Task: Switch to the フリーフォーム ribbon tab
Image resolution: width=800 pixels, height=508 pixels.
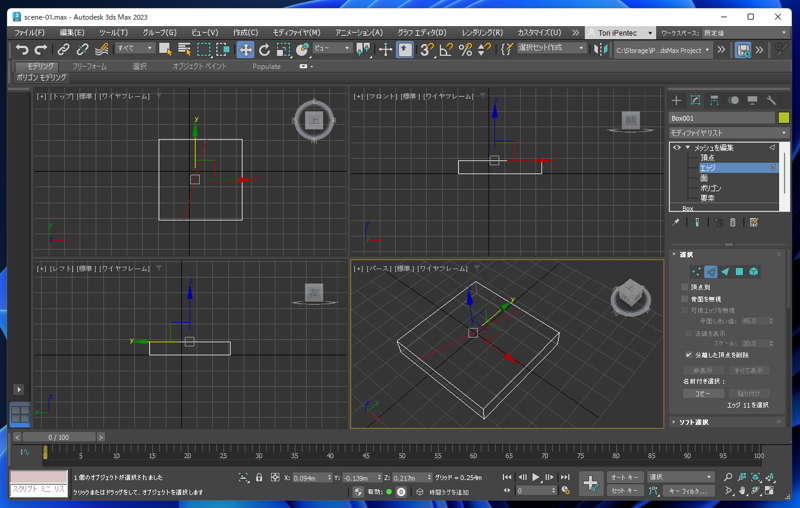Action: pos(89,66)
